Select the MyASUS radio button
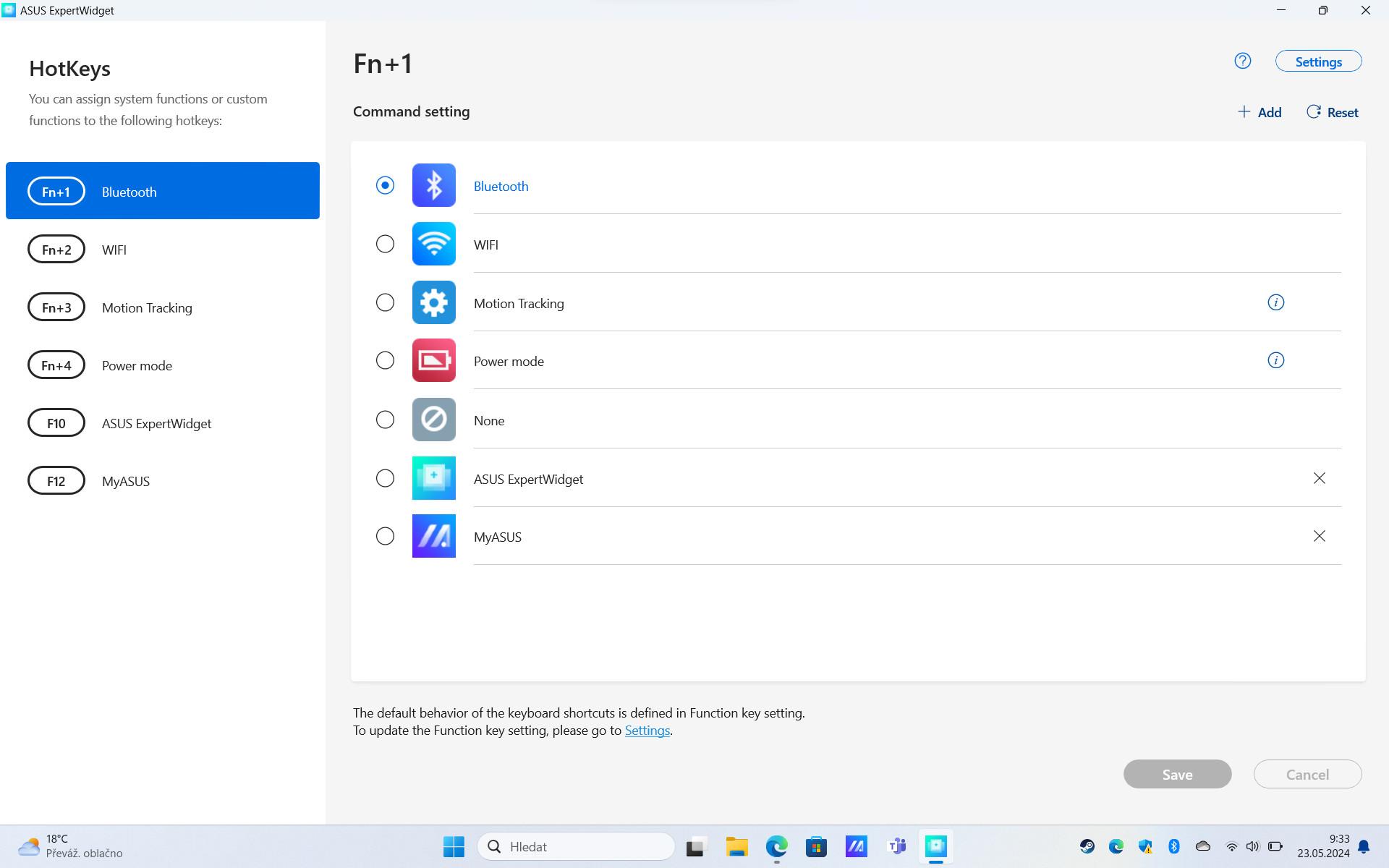This screenshot has width=1389, height=868. 385,536
